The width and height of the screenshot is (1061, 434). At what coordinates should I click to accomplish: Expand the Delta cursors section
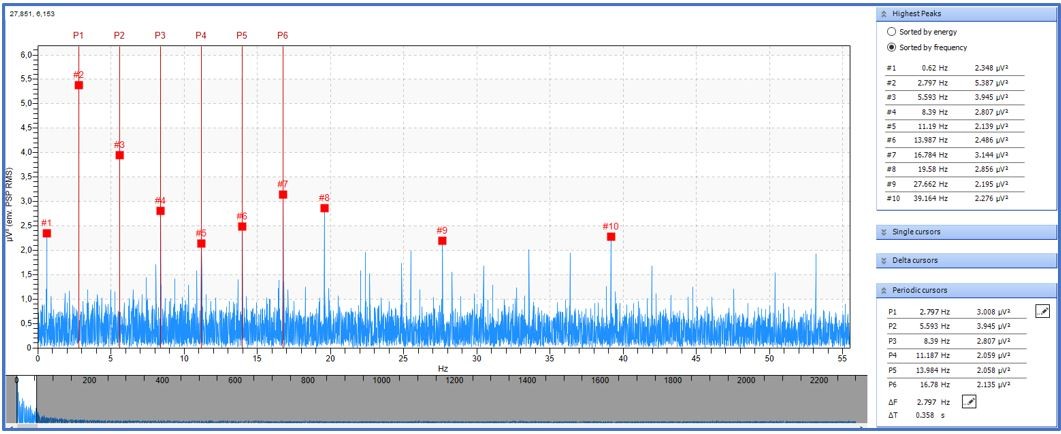point(883,261)
